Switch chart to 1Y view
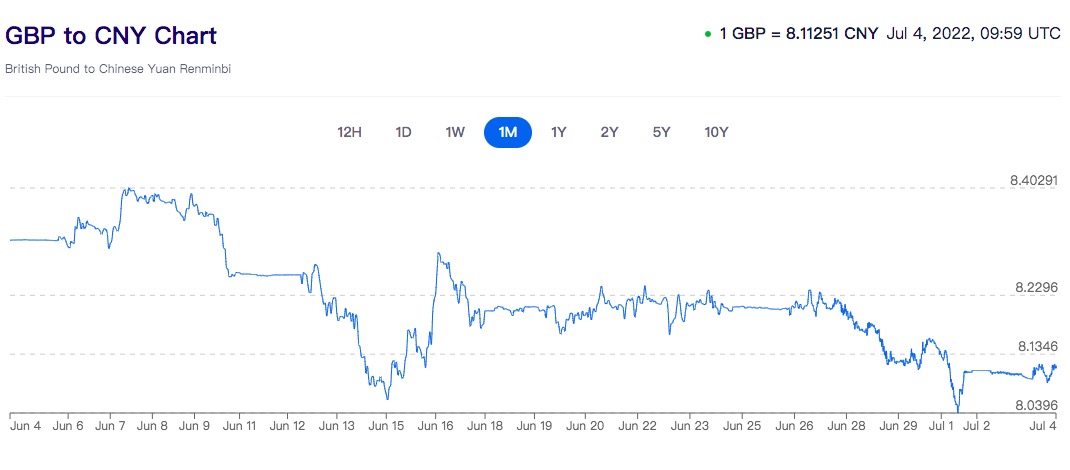 pyautogui.click(x=559, y=132)
